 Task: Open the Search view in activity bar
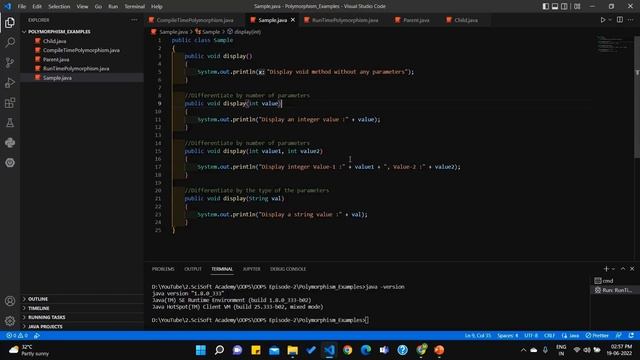click(x=10, y=42)
